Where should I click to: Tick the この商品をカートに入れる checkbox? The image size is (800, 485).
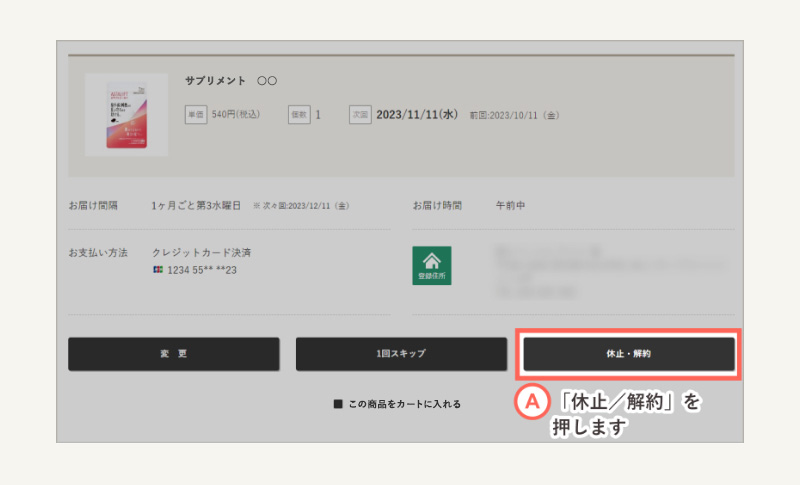coord(338,405)
